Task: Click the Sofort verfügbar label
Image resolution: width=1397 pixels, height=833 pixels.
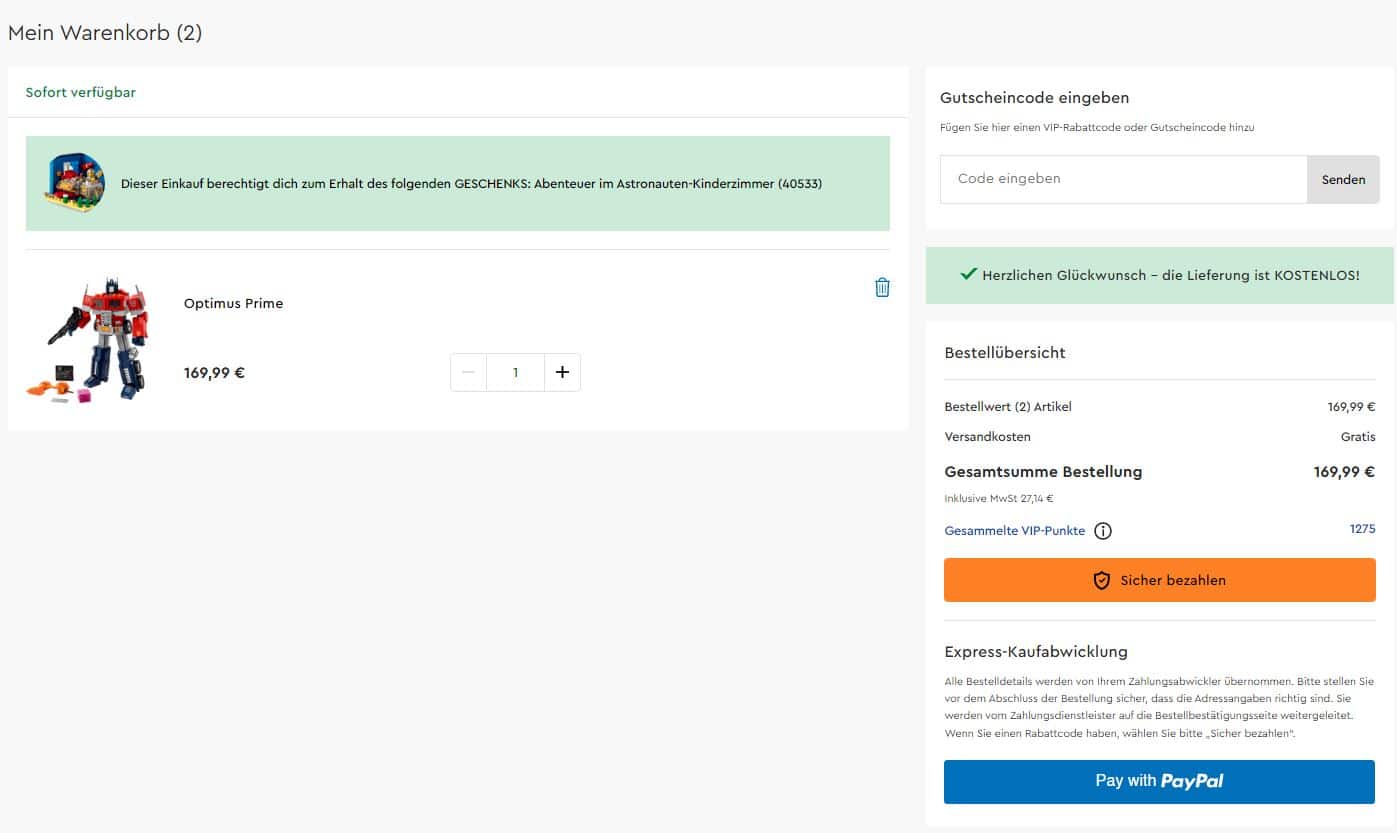Action: (81, 92)
